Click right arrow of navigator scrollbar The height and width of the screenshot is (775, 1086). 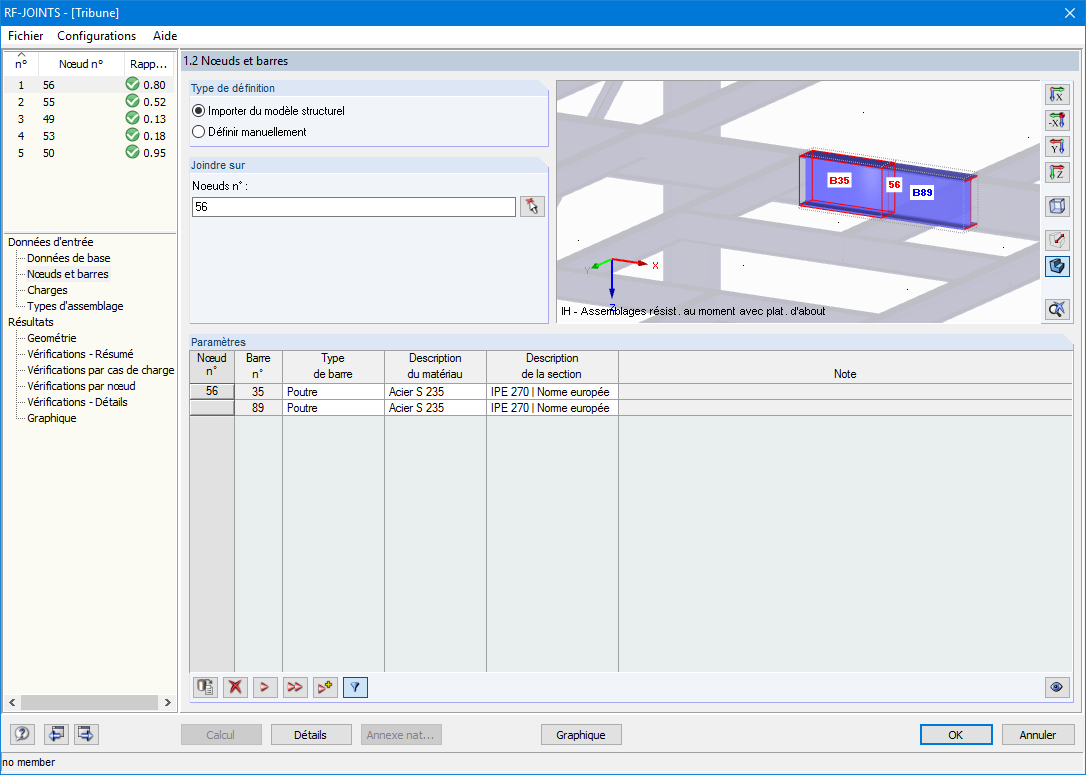coord(168,702)
